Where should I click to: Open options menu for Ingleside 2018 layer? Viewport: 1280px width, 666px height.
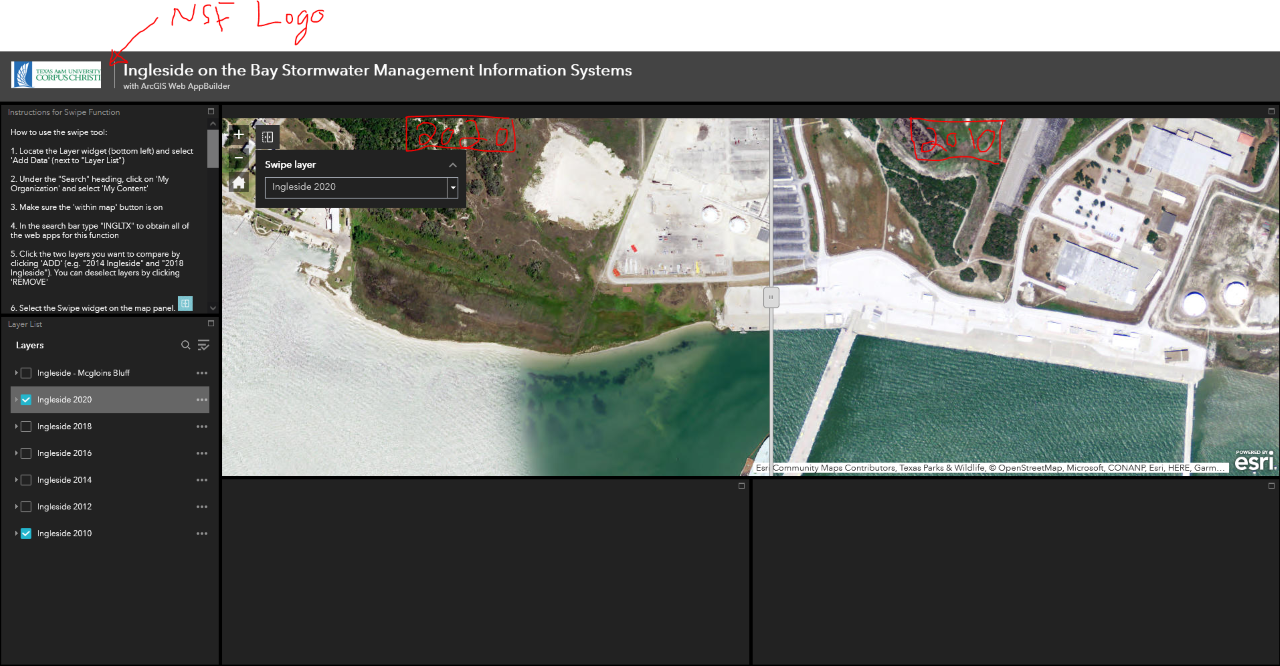tap(201, 426)
